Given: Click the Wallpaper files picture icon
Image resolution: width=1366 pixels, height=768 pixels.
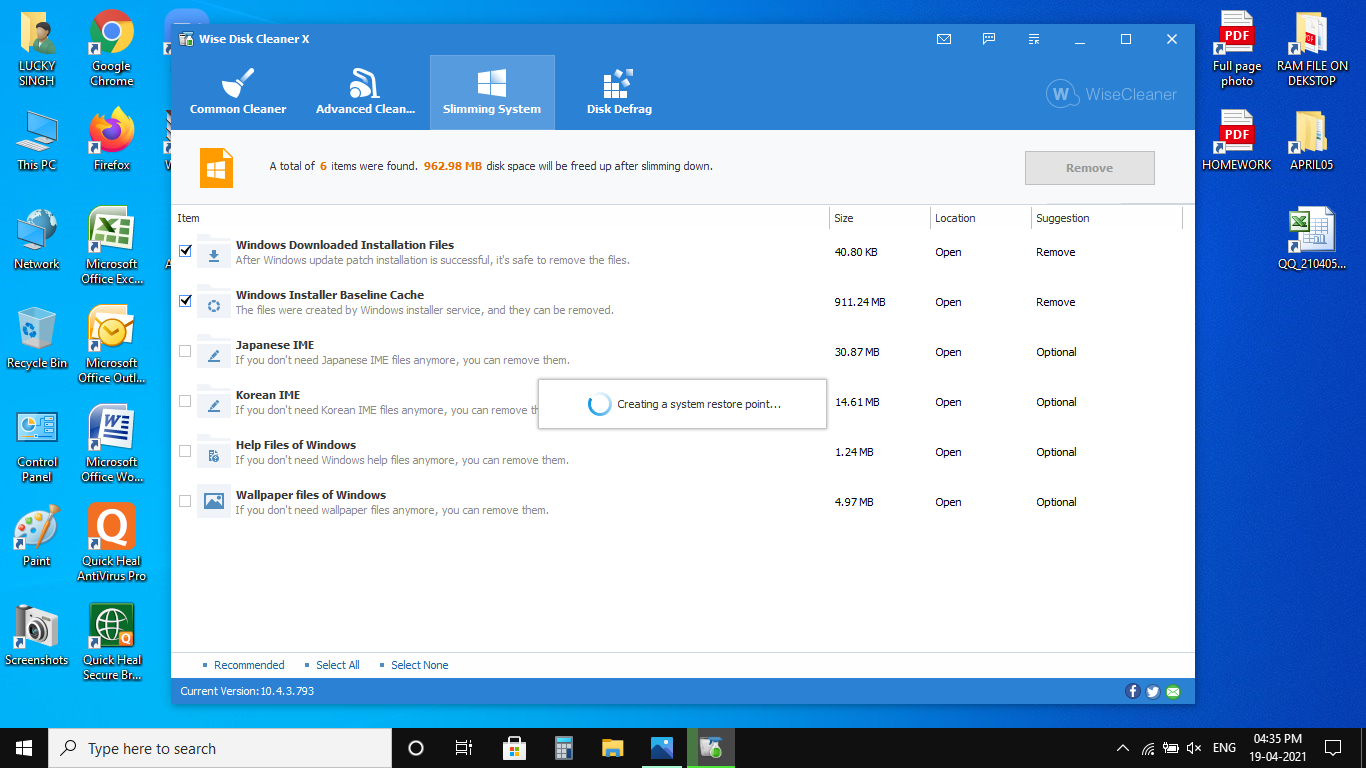Looking at the screenshot, I should coord(213,502).
